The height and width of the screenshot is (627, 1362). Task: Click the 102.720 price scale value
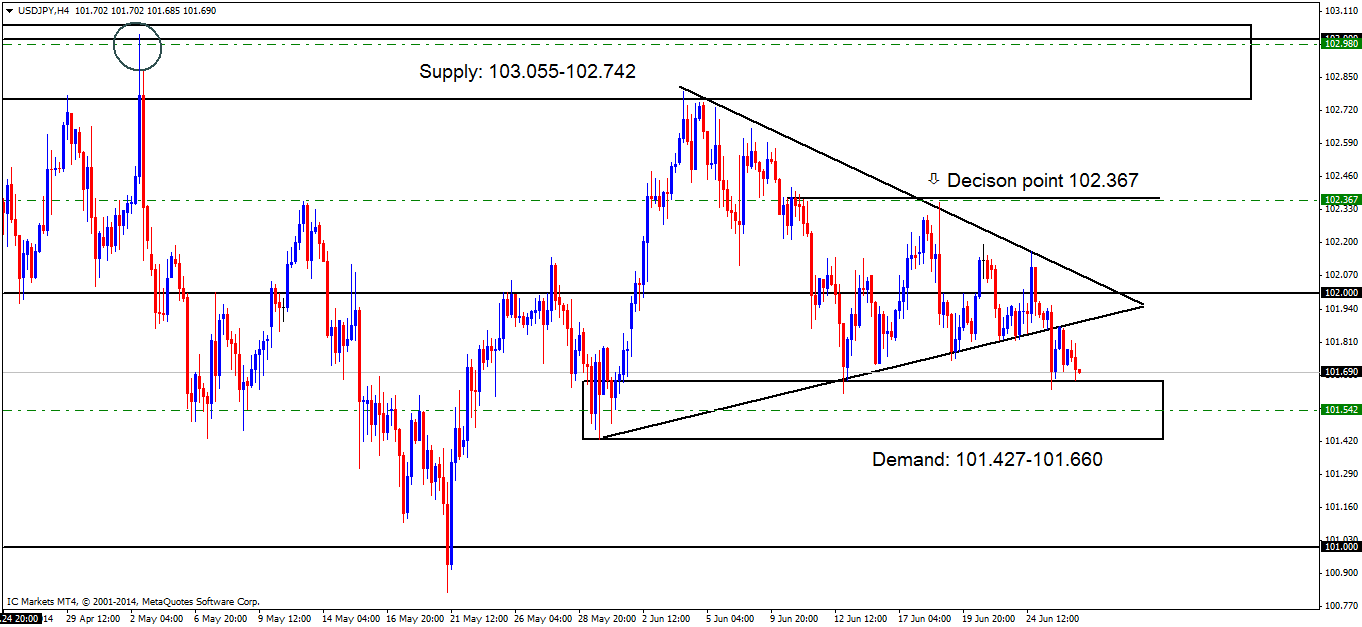[x=1340, y=109]
